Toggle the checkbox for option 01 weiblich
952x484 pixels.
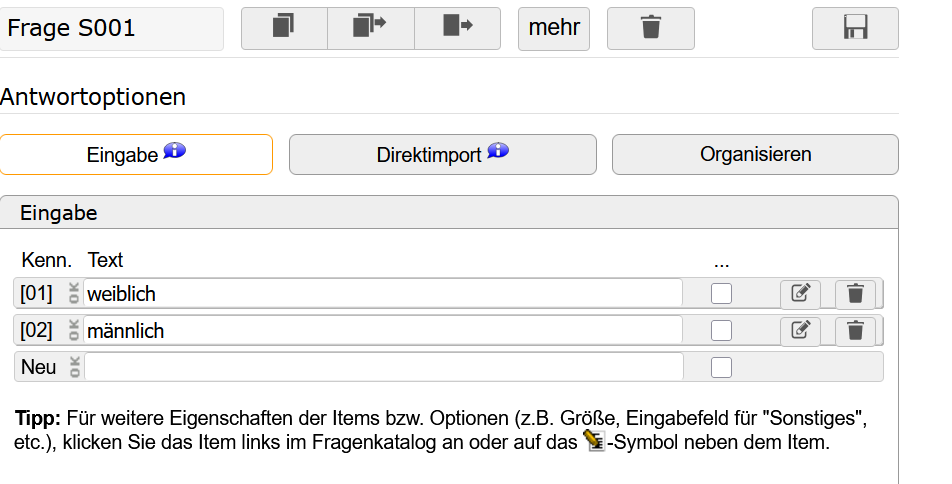point(721,294)
